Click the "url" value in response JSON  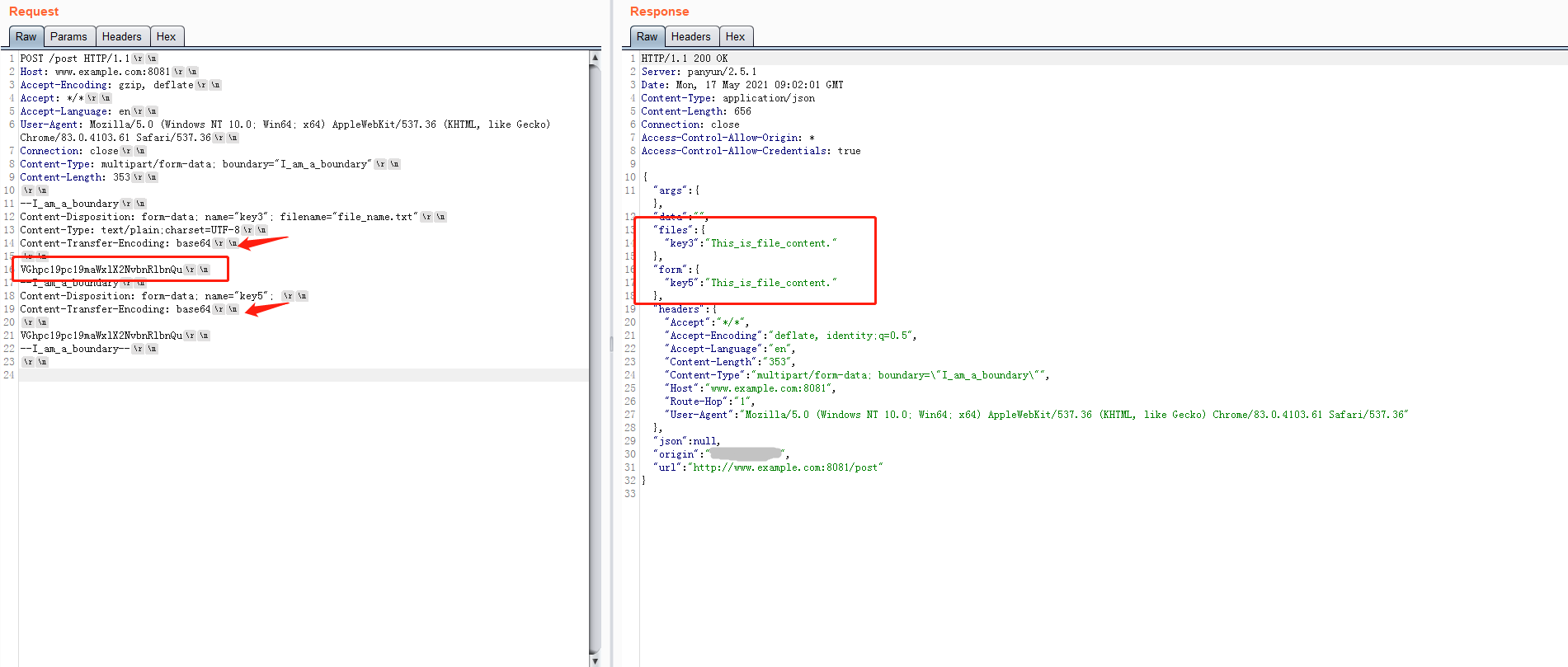pos(786,467)
